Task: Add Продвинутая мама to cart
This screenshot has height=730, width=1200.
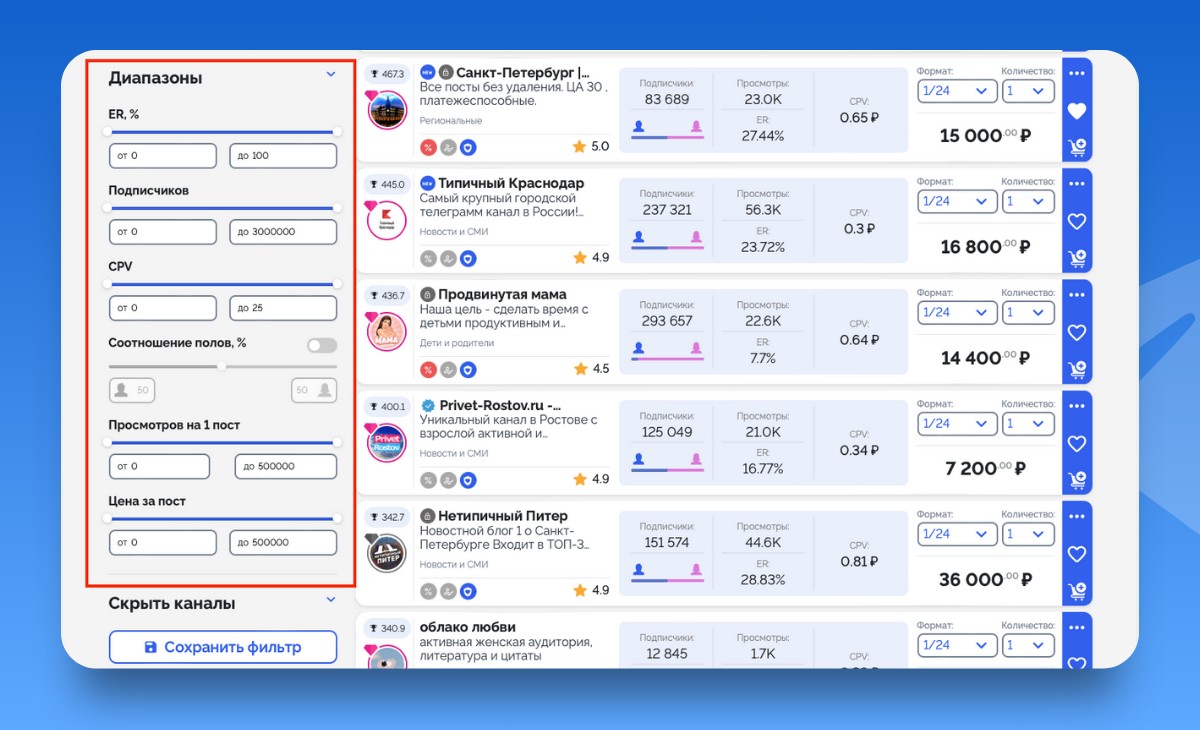Action: [1076, 370]
